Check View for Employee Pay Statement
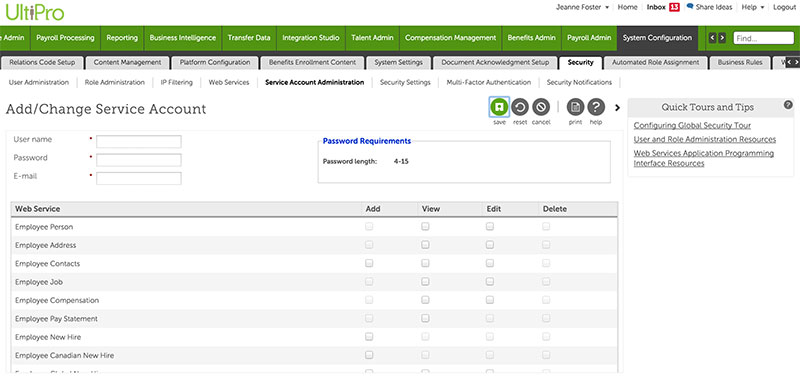 pos(425,318)
